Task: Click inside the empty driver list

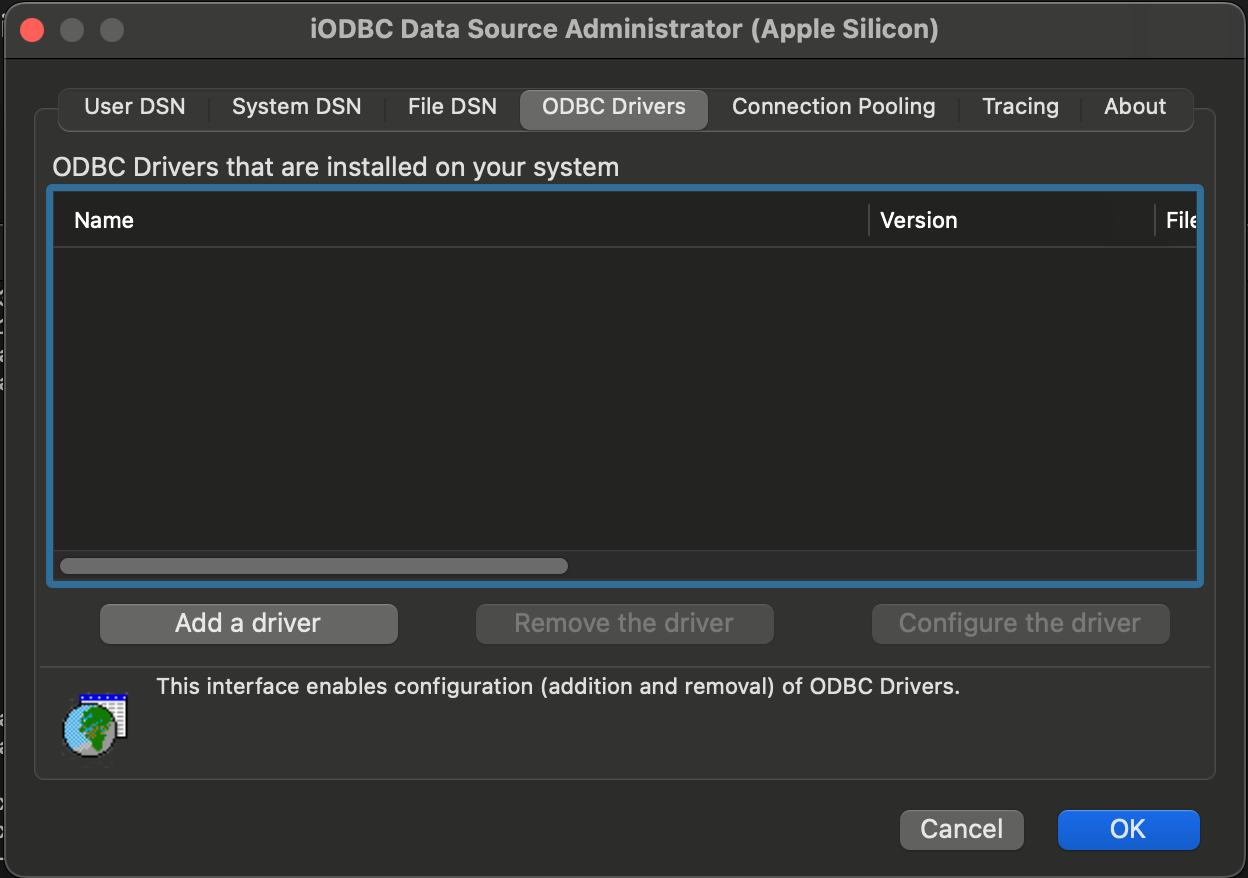Action: coord(620,390)
